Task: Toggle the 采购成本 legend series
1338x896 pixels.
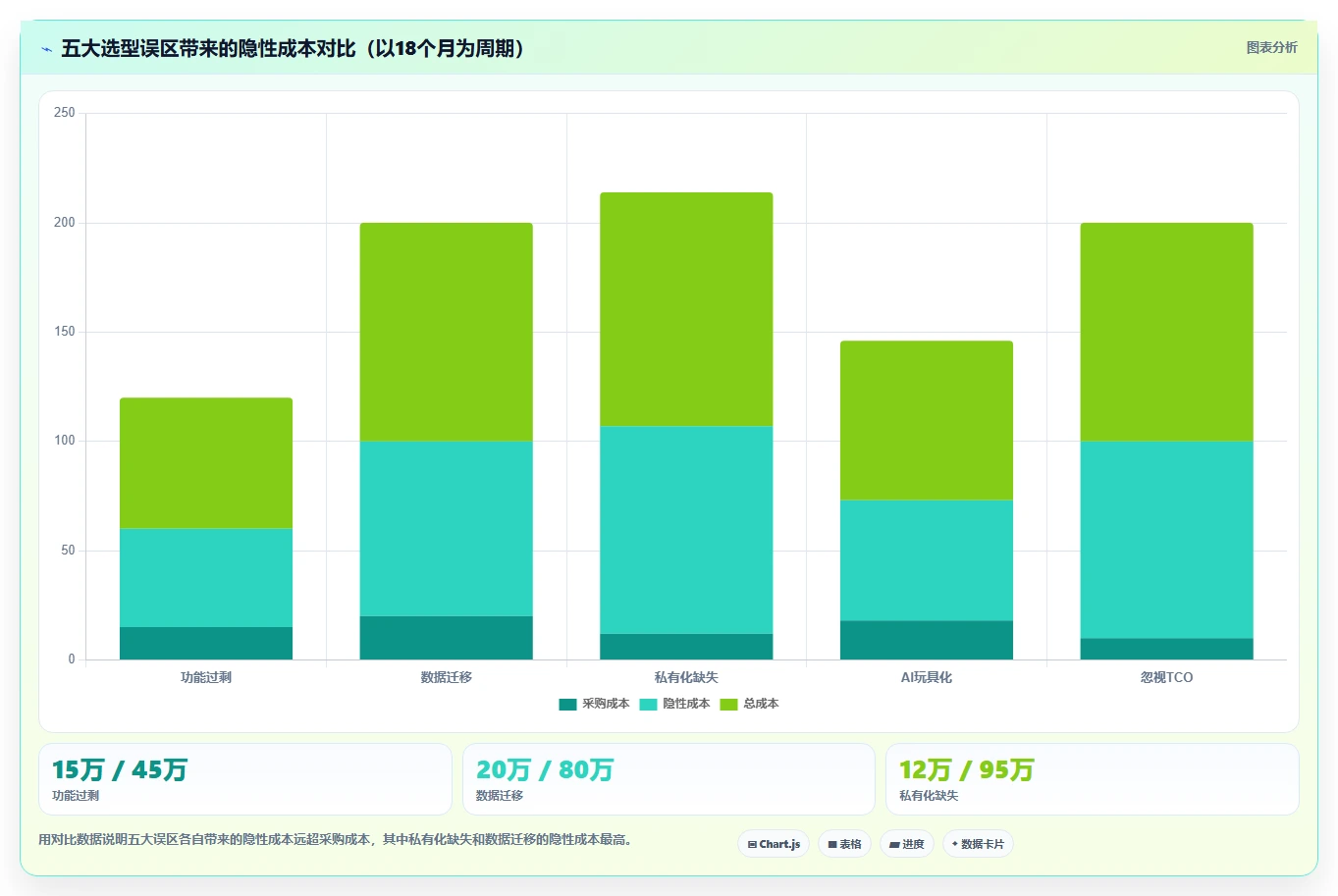Action: [x=594, y=704]
